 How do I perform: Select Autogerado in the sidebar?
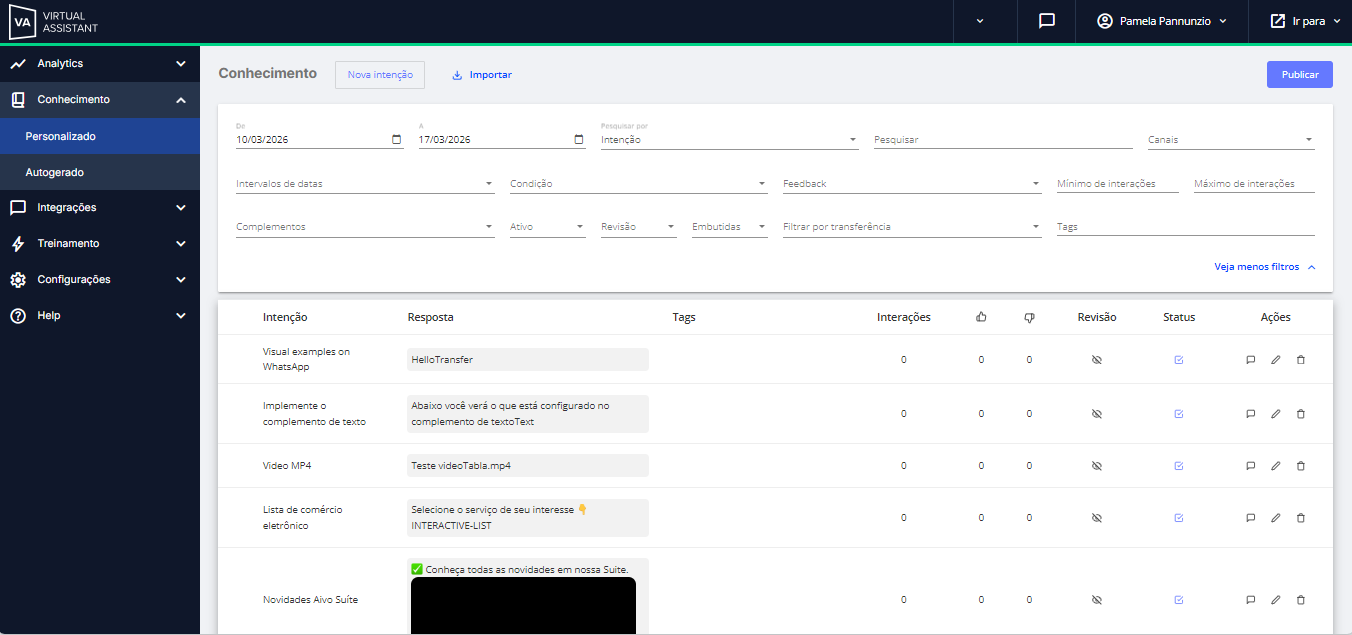pos(55,173)
